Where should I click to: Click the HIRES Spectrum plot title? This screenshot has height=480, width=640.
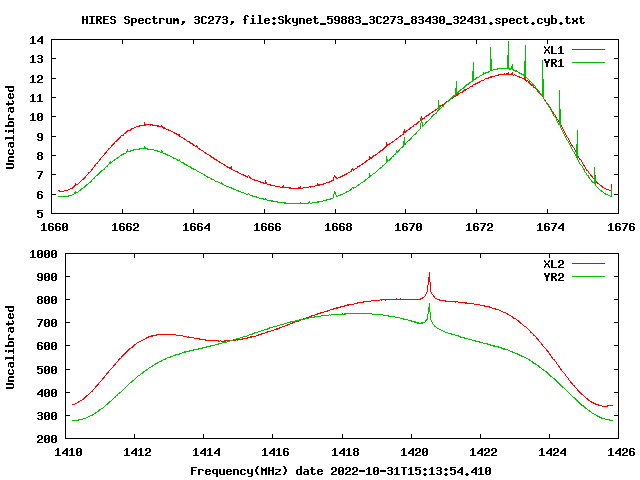[x=333, y=20]
